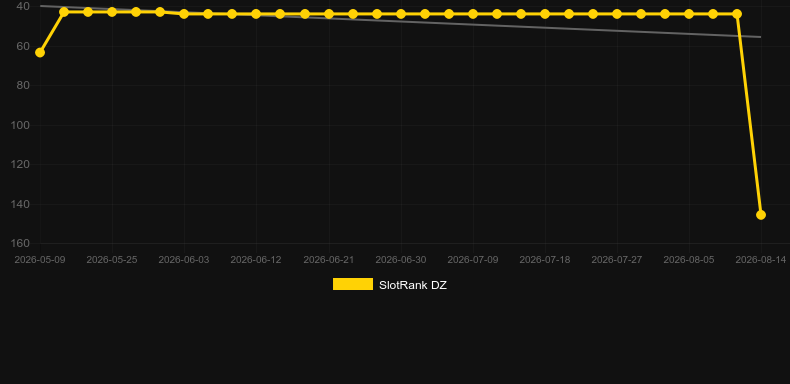
Task: Select the data point above 2026-06-30
Action: tap(401, 14)
